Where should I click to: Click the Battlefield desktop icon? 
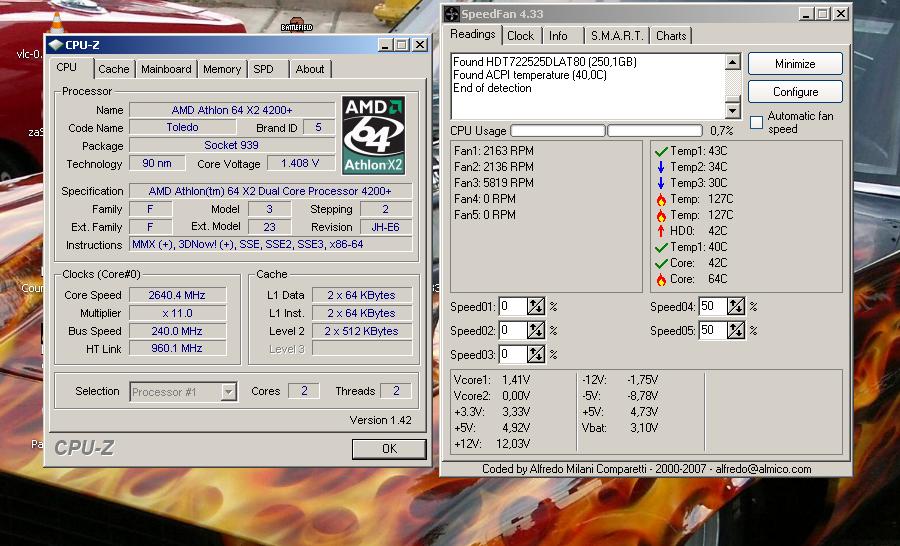coord(297,25)
